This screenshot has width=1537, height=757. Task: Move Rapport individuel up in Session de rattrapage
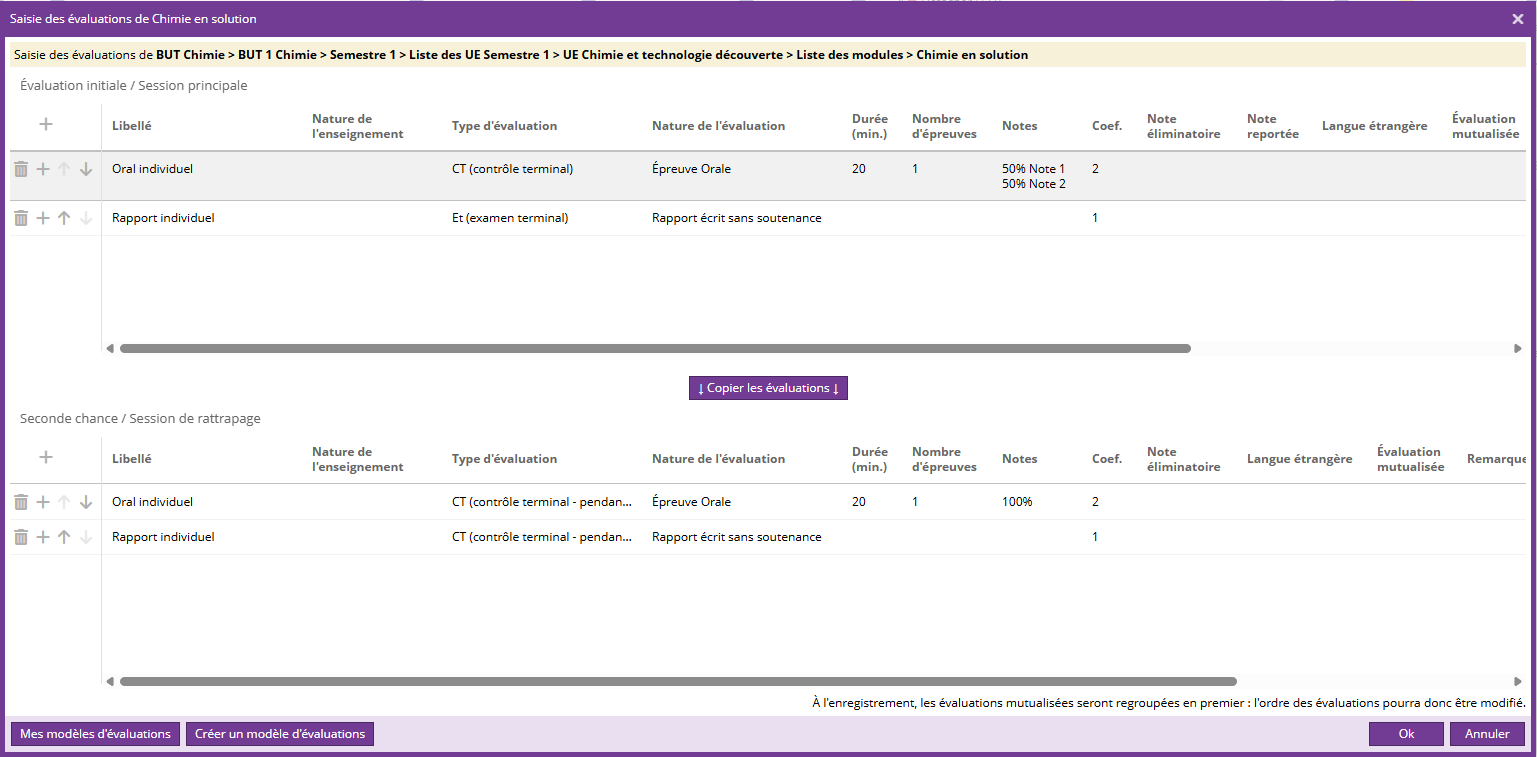pyautogui.click(x=64, y=538)
